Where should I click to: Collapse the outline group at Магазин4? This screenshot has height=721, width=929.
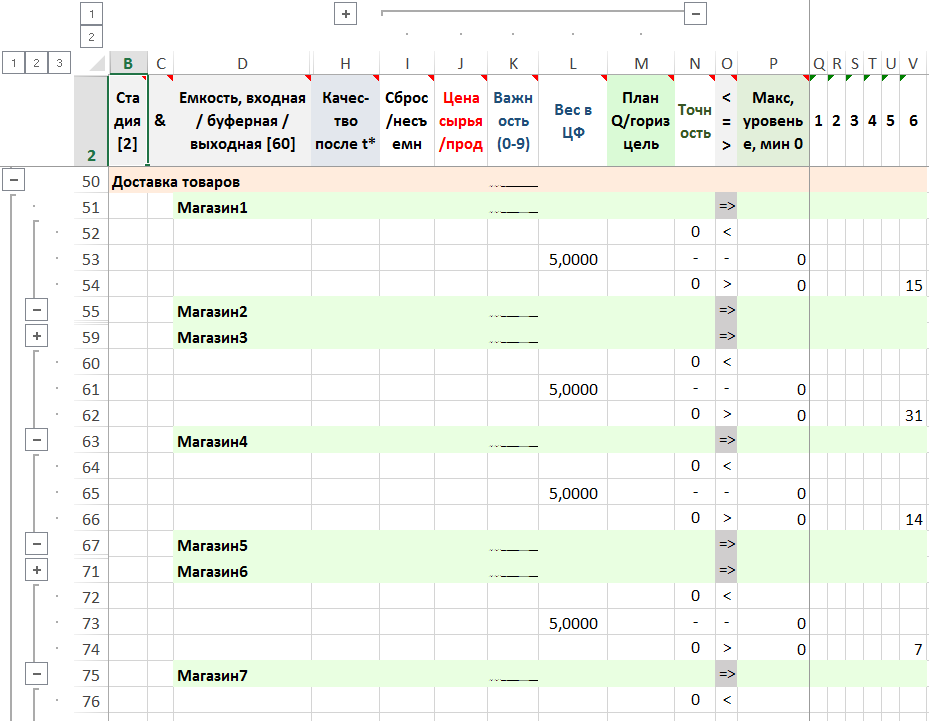(36, 440)
